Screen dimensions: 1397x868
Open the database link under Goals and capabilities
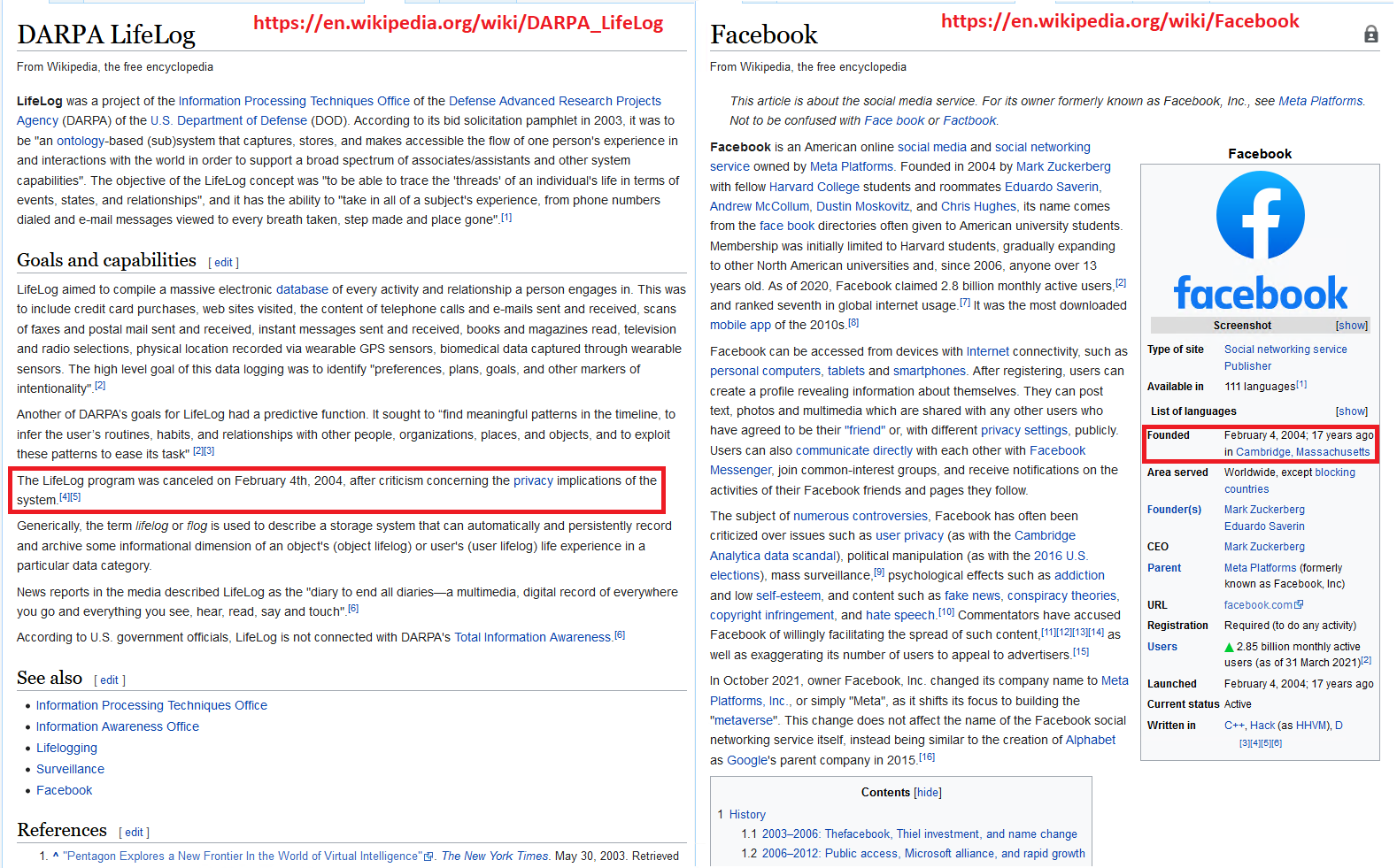(x=302, y=289)
